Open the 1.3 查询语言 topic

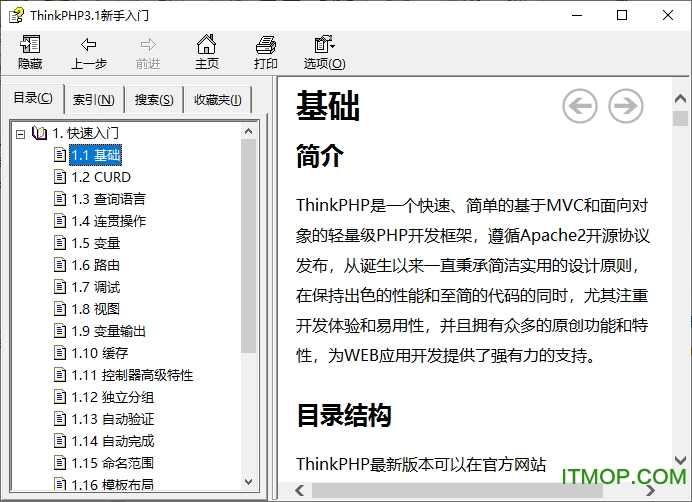point(109,199)
